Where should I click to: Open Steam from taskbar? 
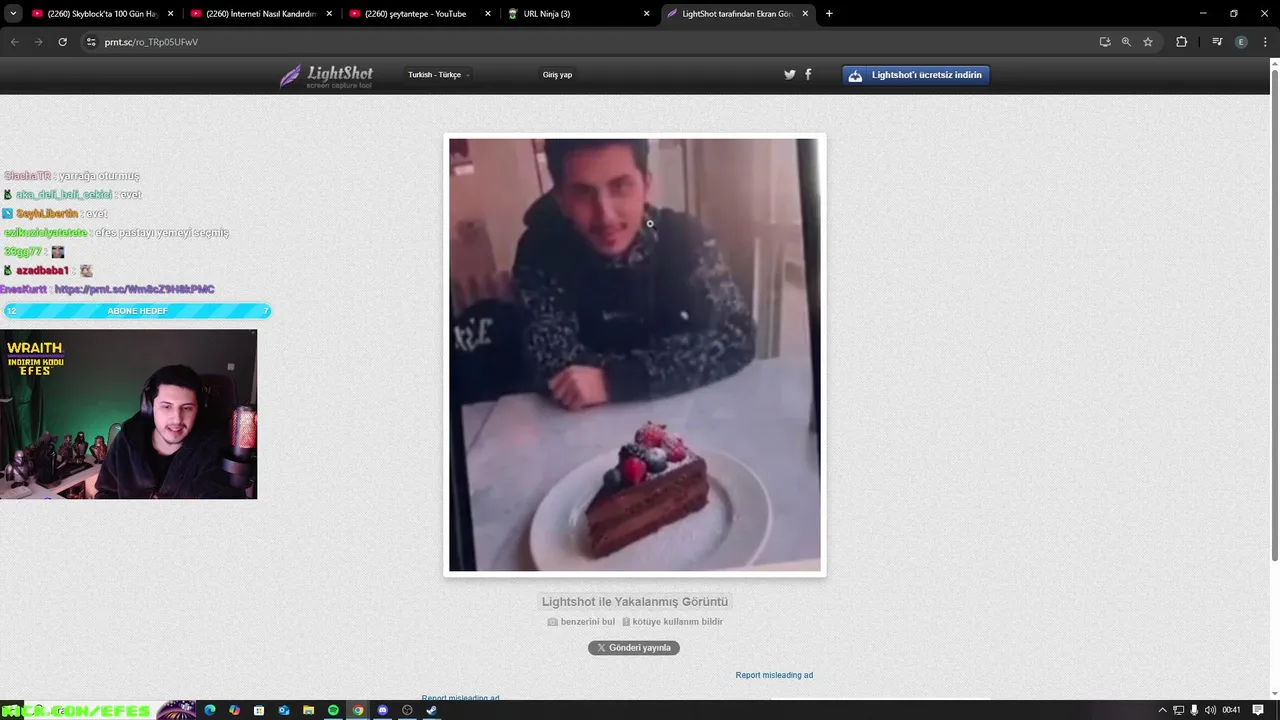click(x=432, y=710)
